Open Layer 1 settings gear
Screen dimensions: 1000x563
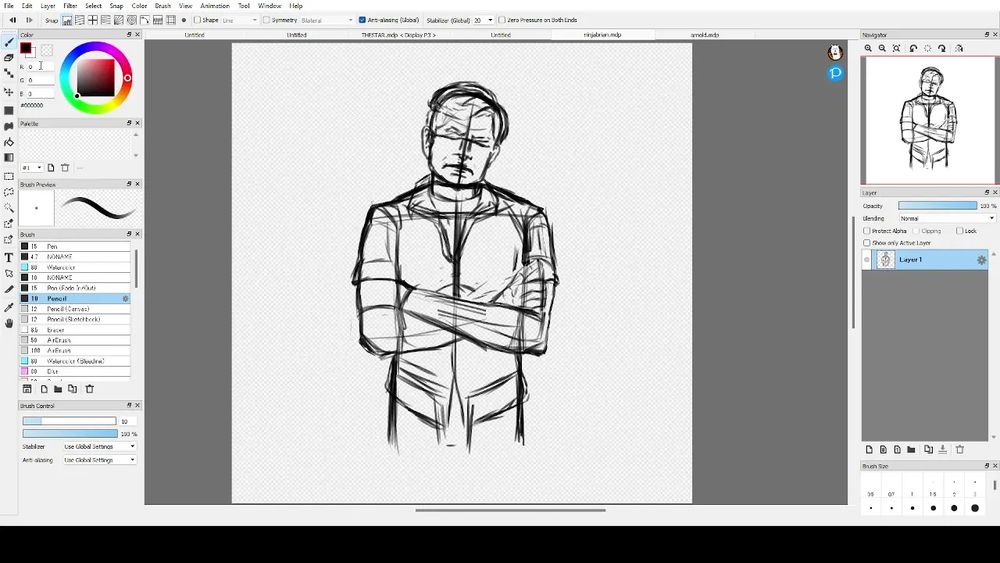coord(982,260)
